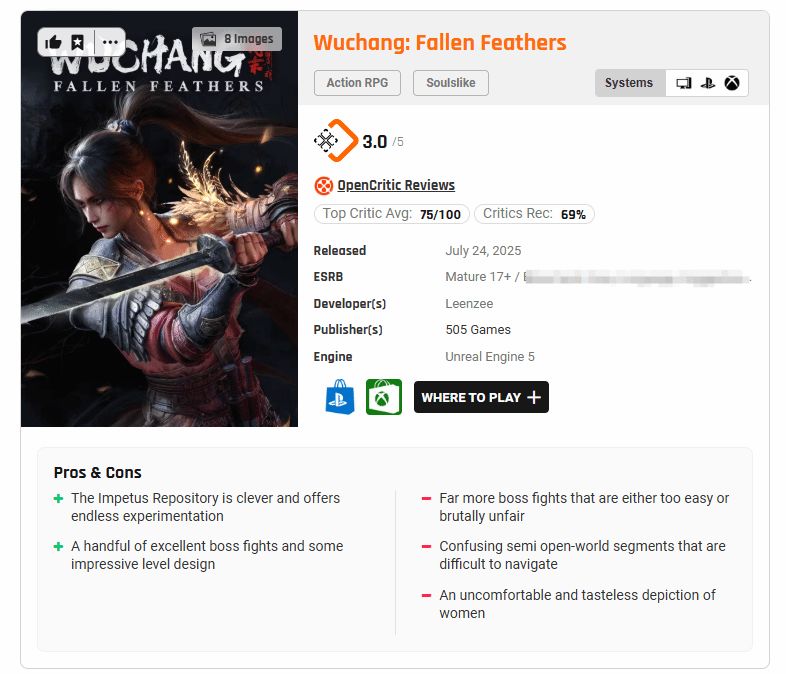Viewport: 786px width, 674px height.
Task: Open the Xbox Store shopping bag
Action: pos(383,397)
